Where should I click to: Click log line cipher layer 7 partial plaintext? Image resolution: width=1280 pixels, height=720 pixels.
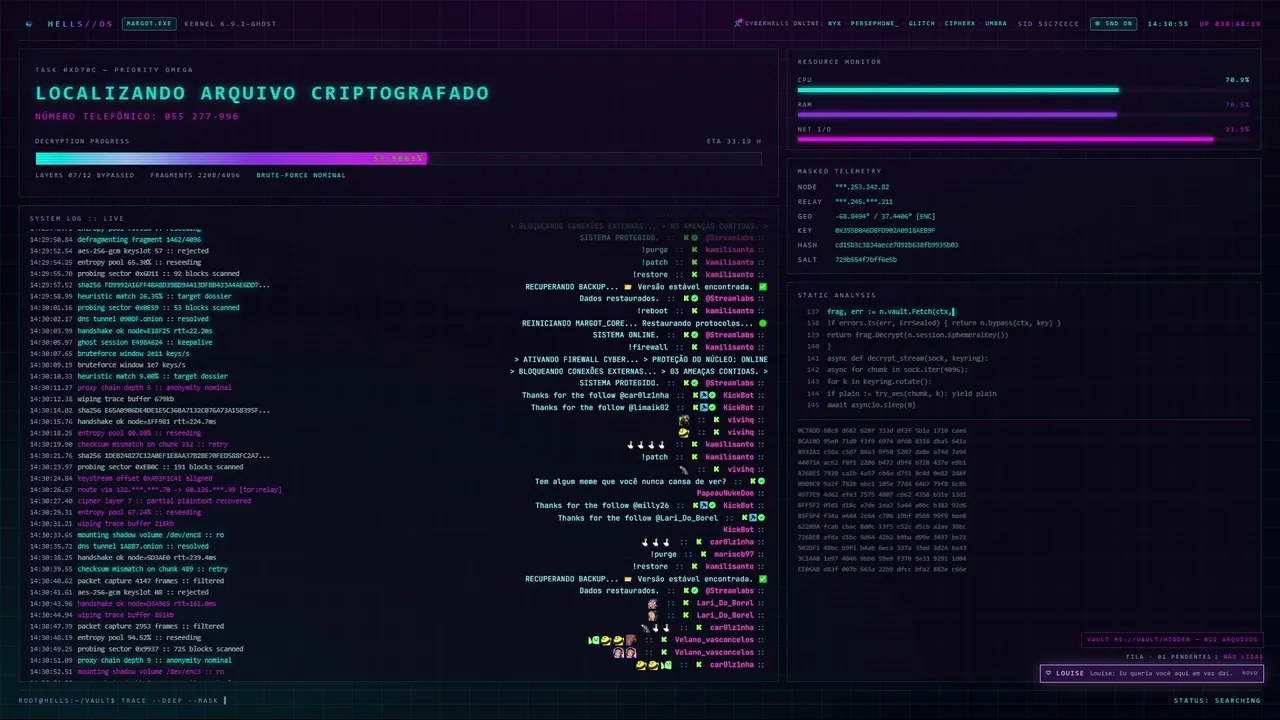[x=140, y=501]
